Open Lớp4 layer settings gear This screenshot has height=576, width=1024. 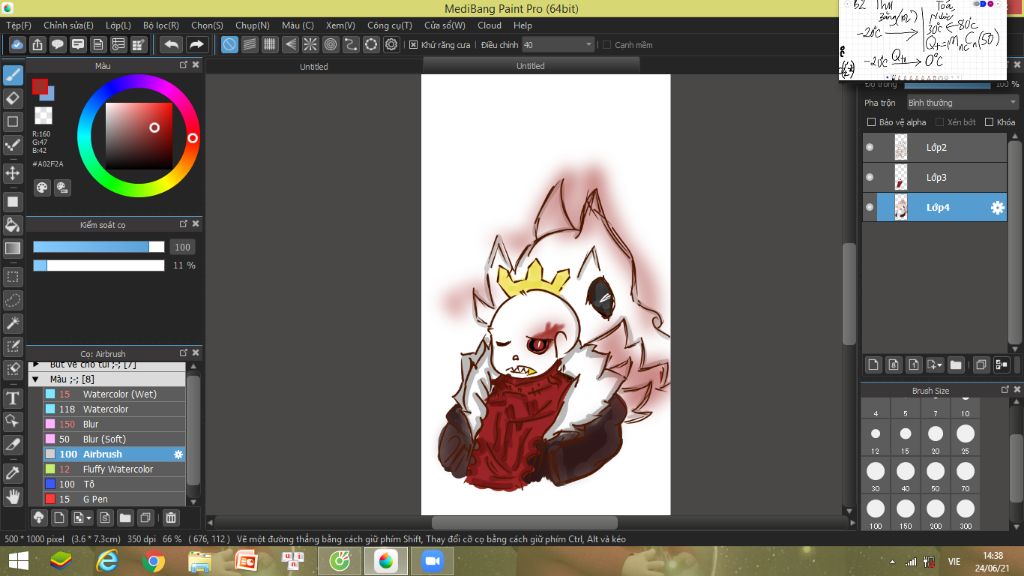(997, 208)
